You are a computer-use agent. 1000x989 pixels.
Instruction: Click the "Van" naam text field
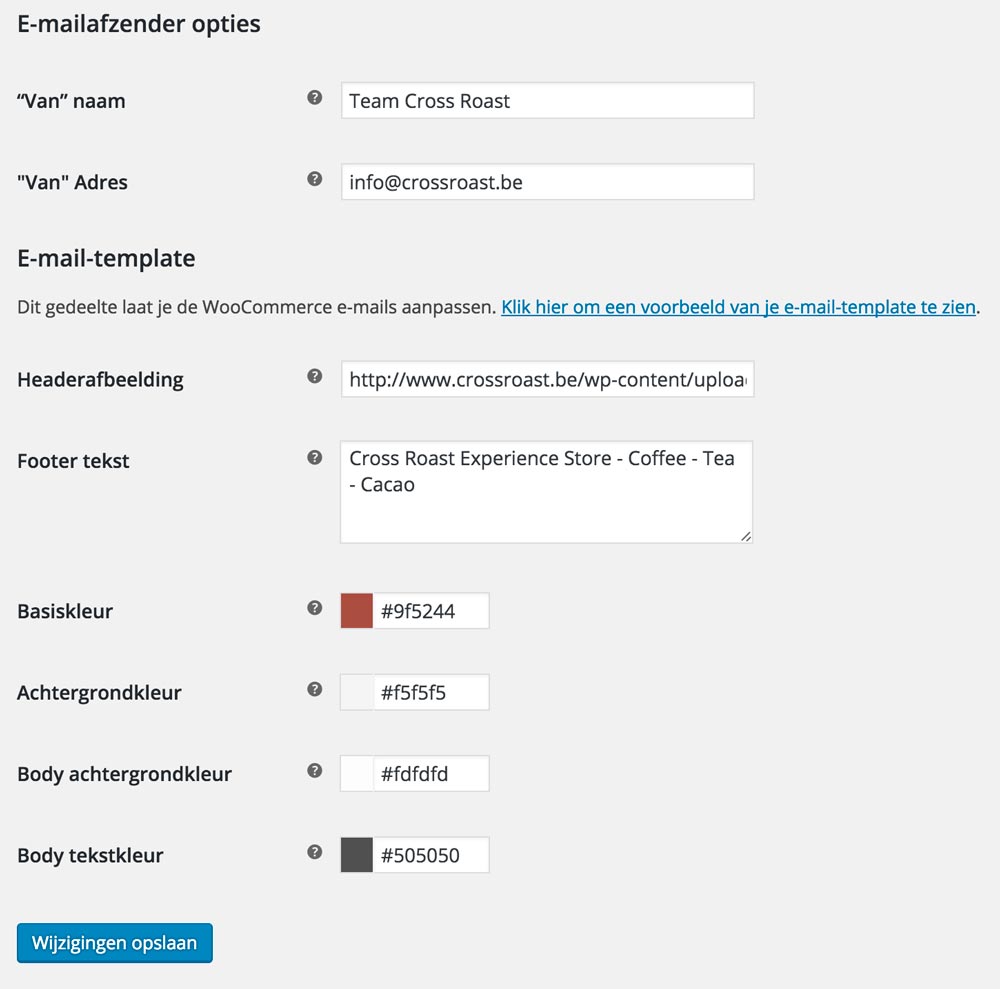click(x=547, y=101)
